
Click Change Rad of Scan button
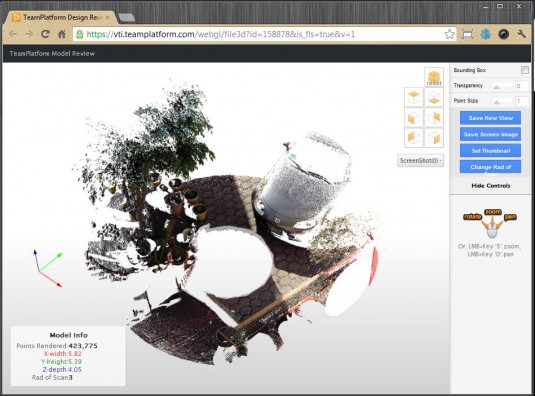coord(490,167)
